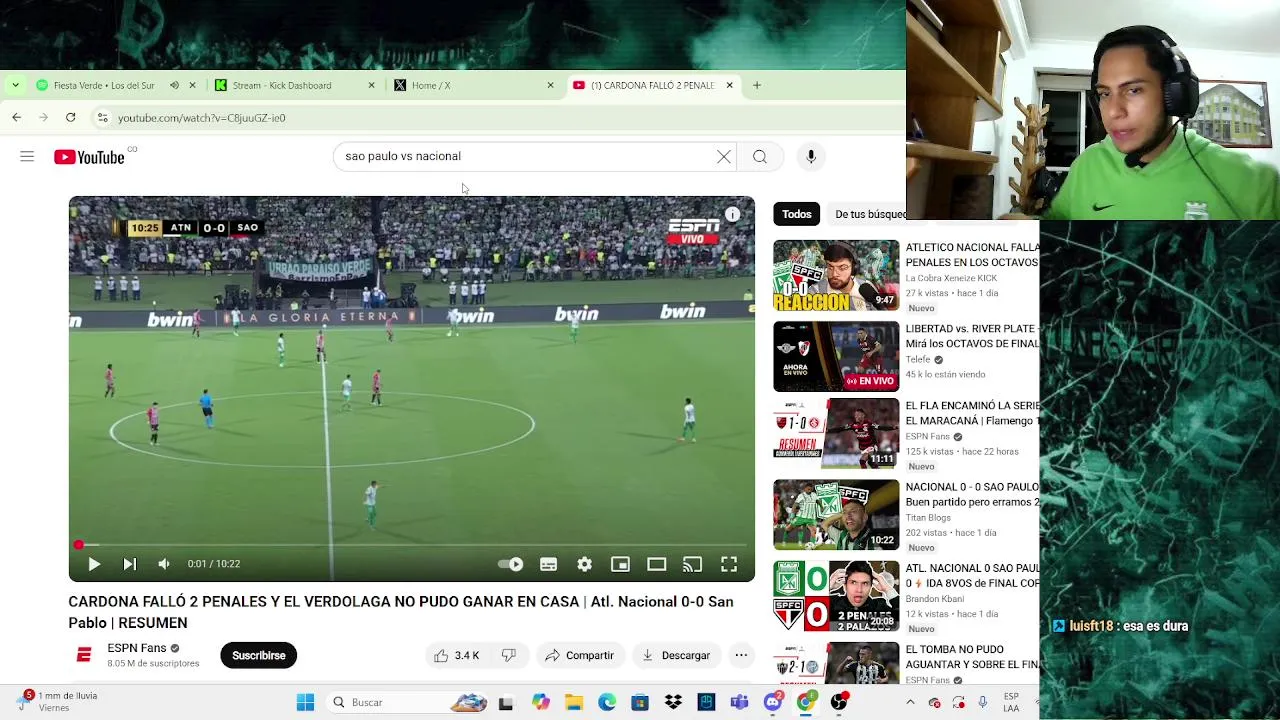Skip to next video
Image resolution: width=1280 pixels, height=720 pixels.
130,564
